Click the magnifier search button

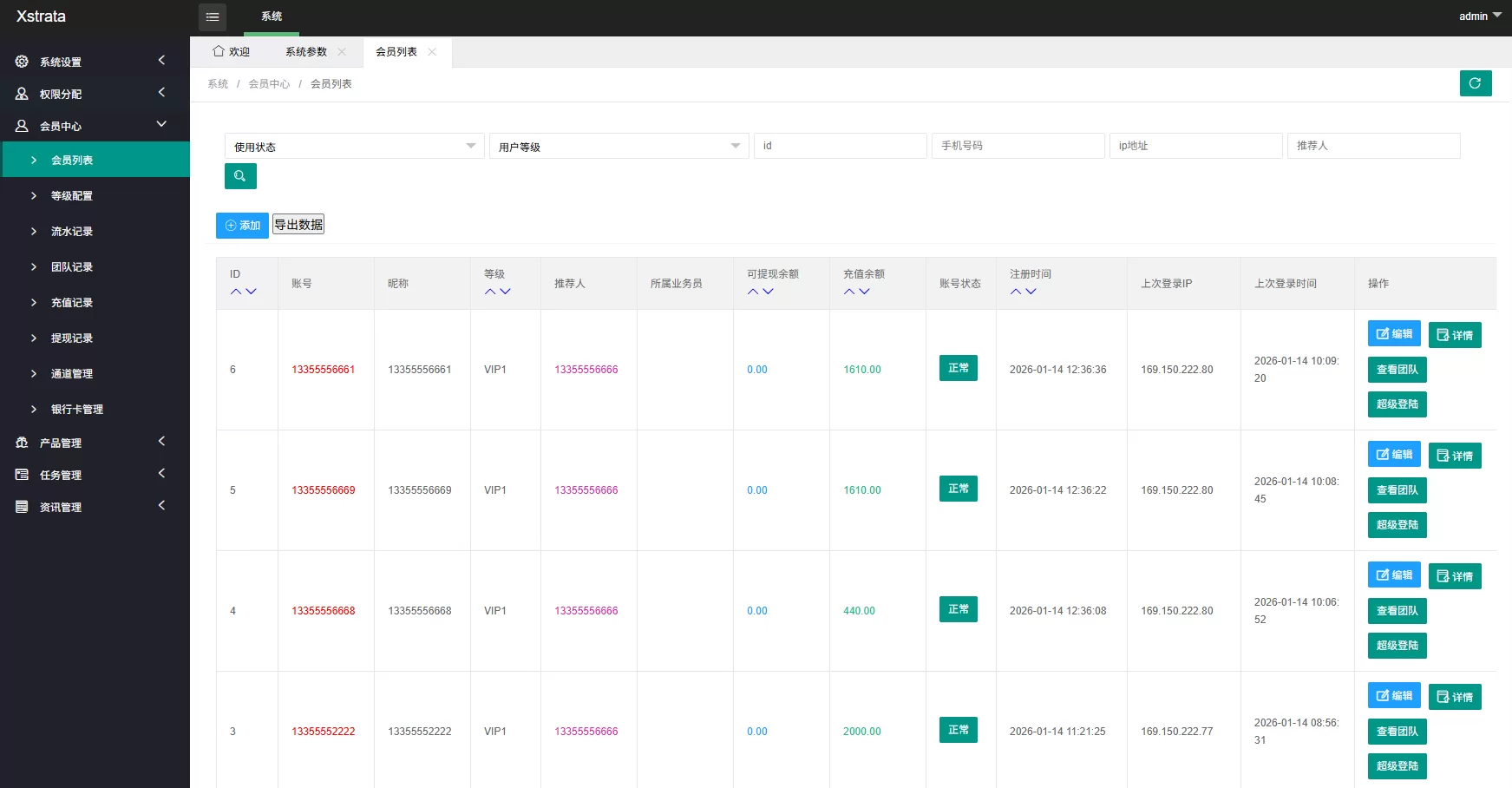240,176
